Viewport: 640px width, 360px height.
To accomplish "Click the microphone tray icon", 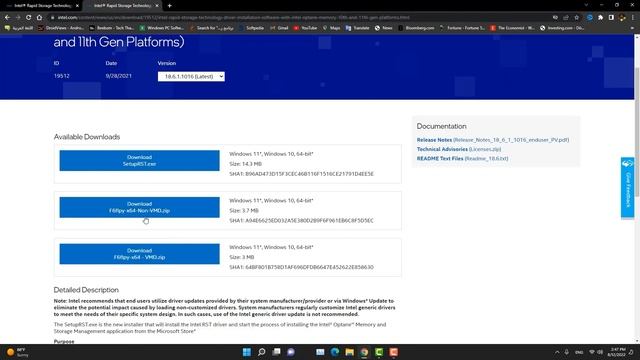I will 567,352.
